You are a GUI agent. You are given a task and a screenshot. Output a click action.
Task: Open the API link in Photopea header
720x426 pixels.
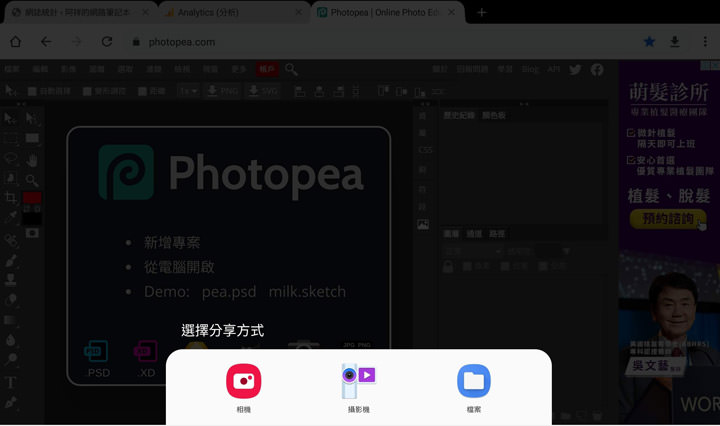554,69
